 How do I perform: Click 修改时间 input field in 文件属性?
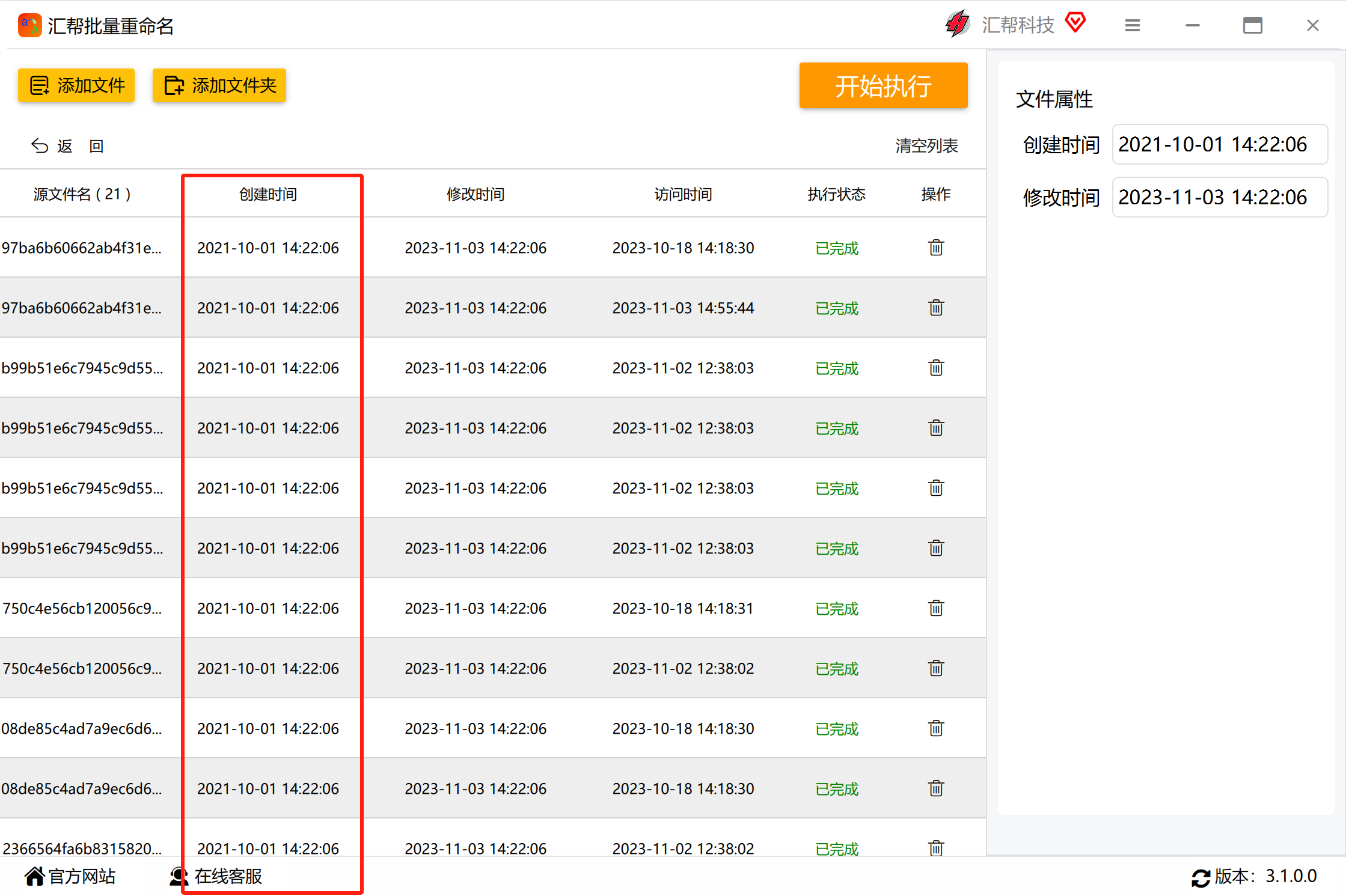pyautogui.click(x=1220, y=197)
